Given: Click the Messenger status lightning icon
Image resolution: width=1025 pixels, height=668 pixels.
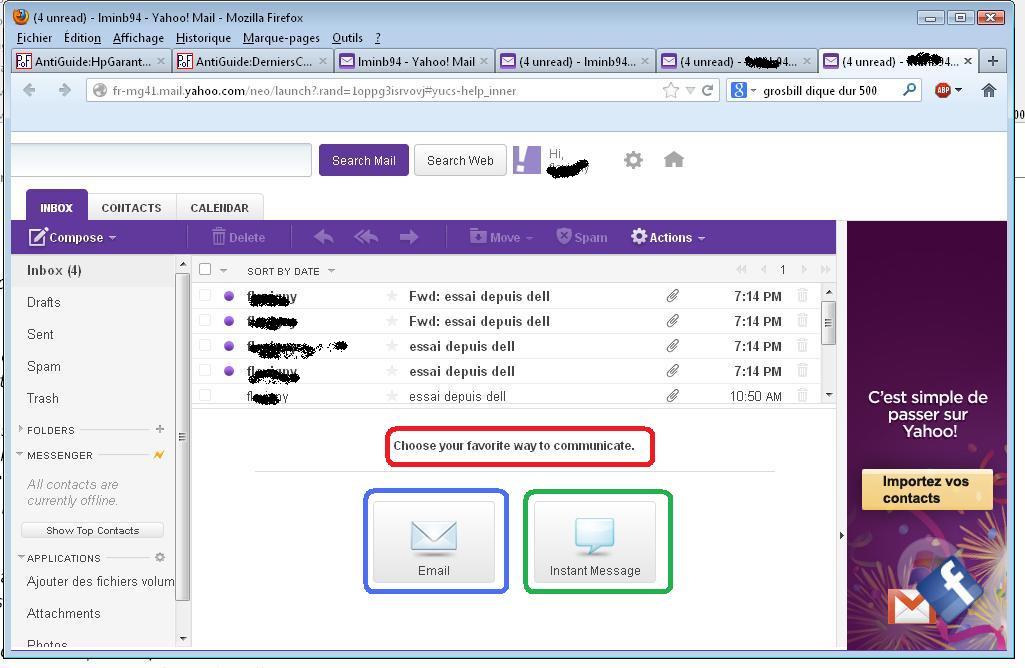Looking at the screenshot, I should point(159,454).
